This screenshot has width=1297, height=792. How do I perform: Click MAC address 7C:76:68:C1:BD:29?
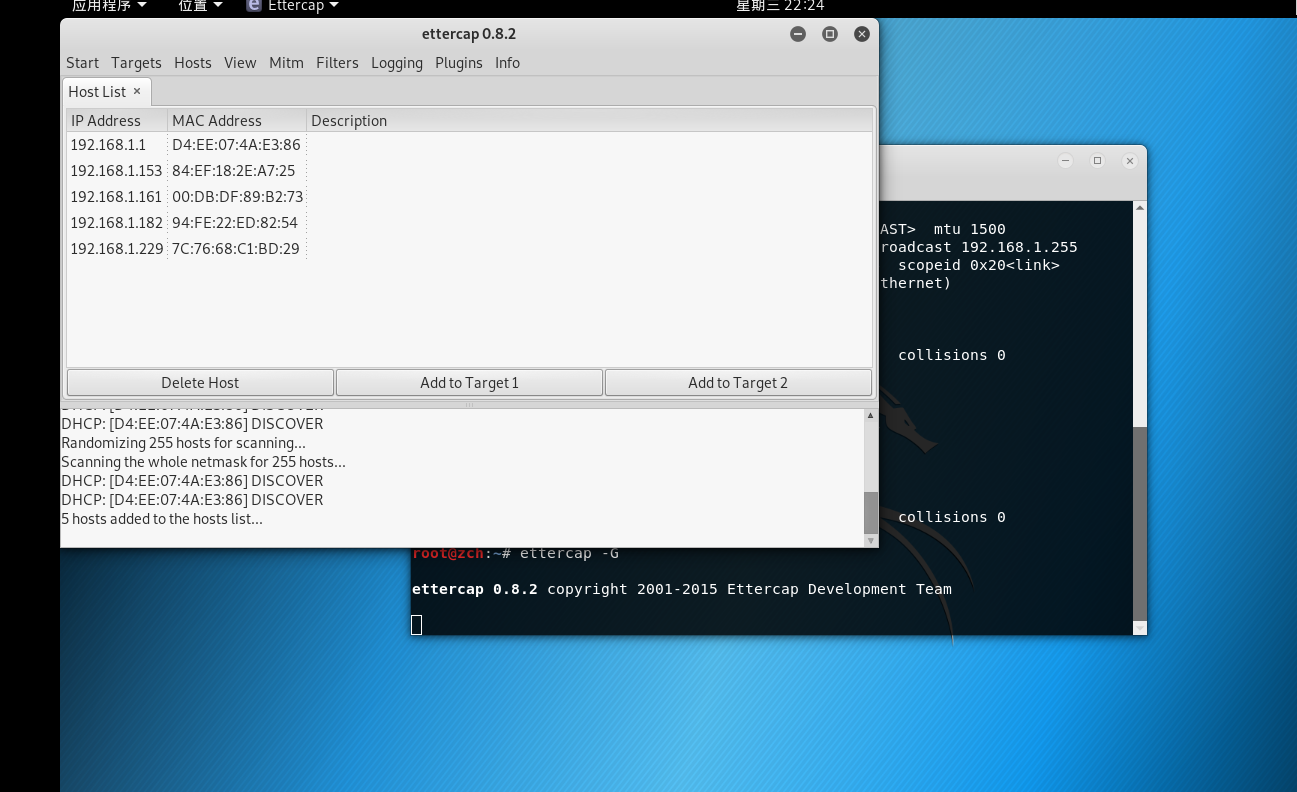click(x=236, y=249)
